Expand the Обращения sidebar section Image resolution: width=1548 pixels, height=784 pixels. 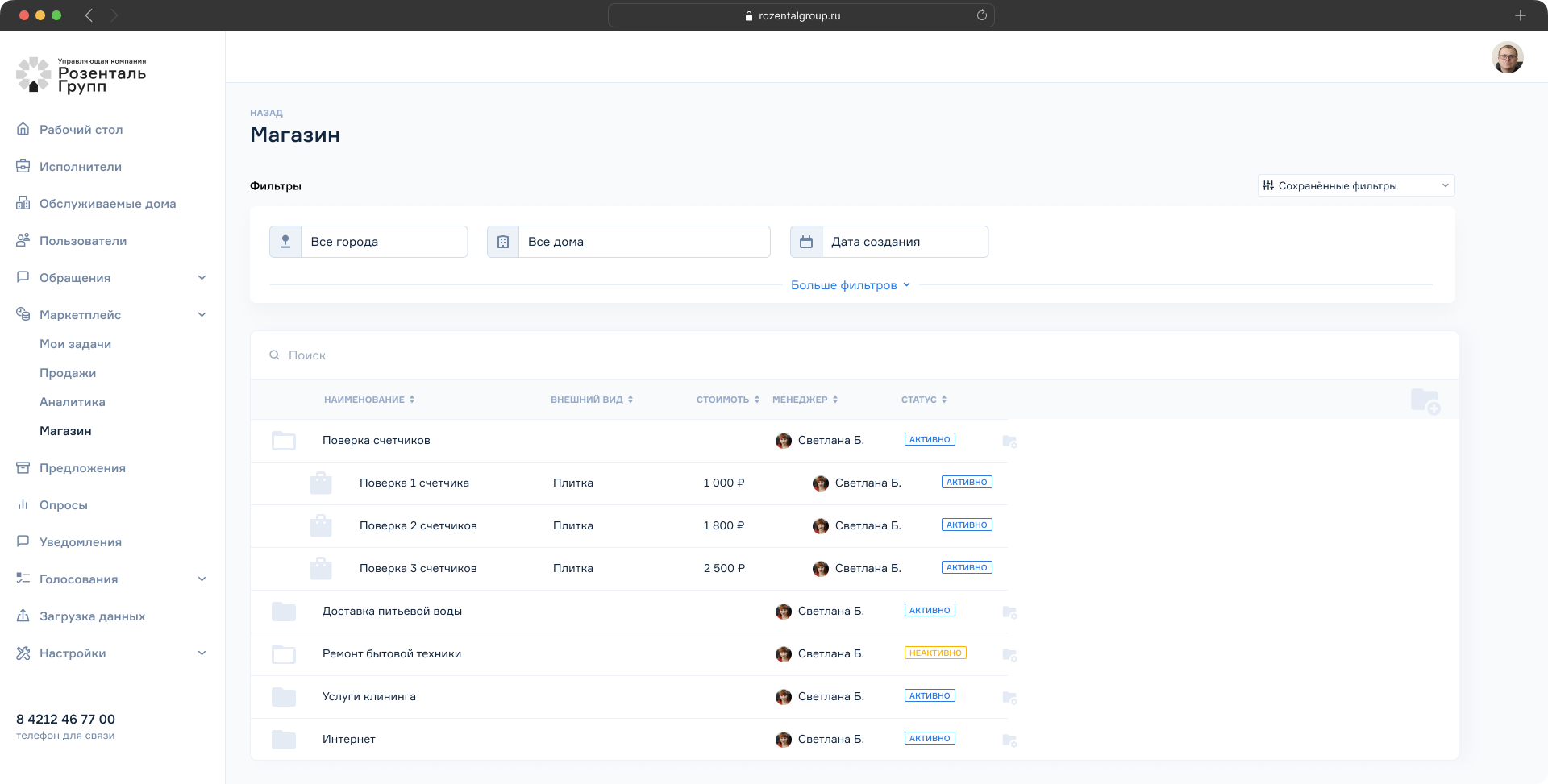coord(202,278)
